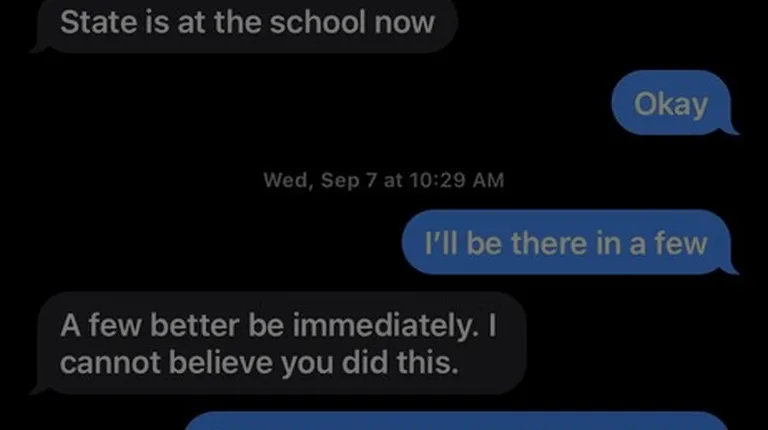Tap the partially visible blue bubble at the bottom
This screenshot has height=430, width=768.
click(456, 421)
